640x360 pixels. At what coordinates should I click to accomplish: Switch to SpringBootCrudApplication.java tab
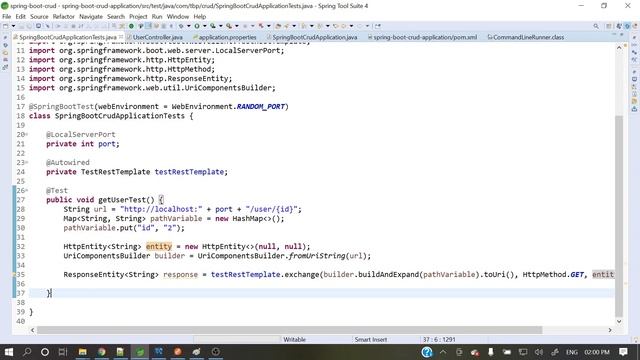(314, 37)
